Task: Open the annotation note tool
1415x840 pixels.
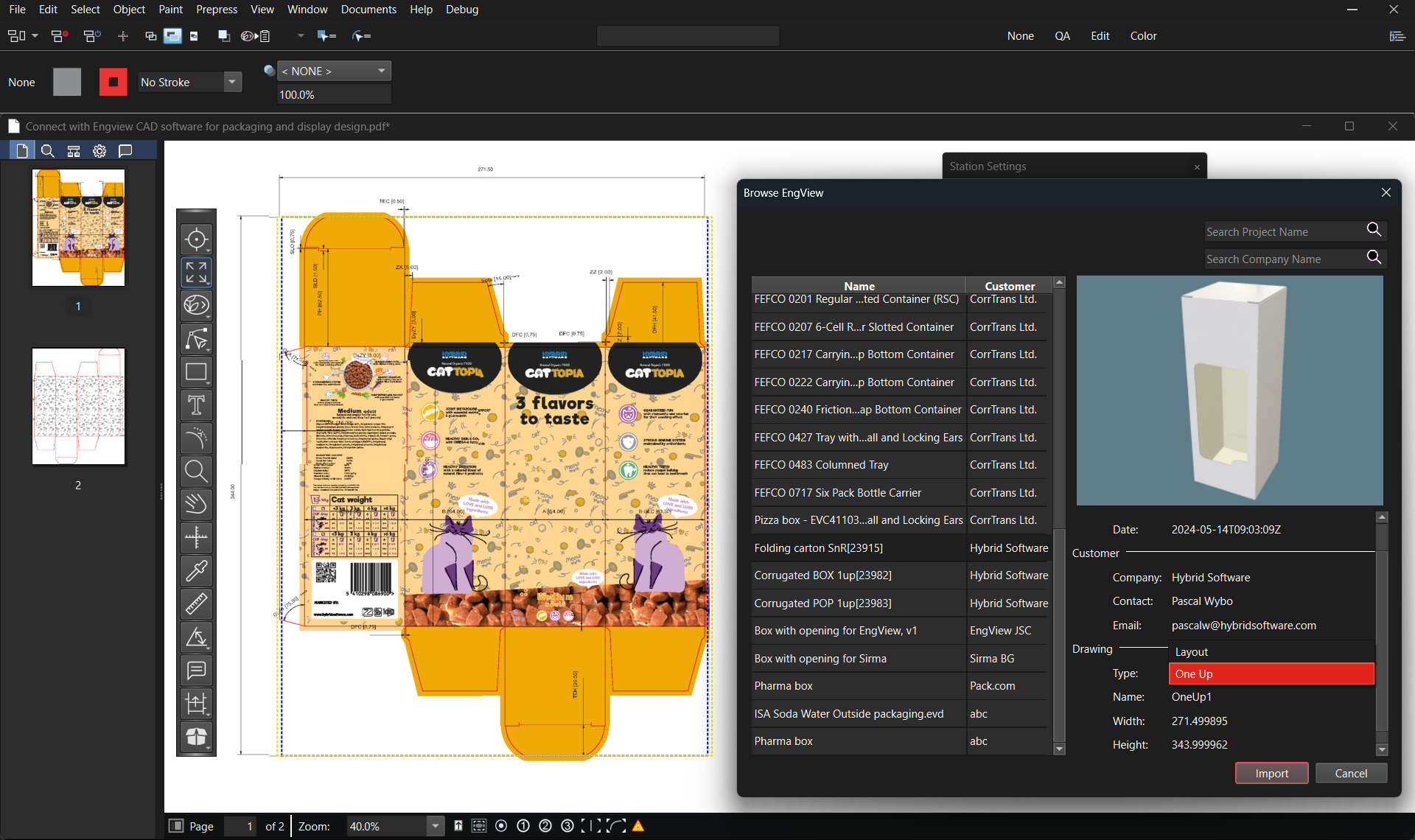Action: (196, 671)
